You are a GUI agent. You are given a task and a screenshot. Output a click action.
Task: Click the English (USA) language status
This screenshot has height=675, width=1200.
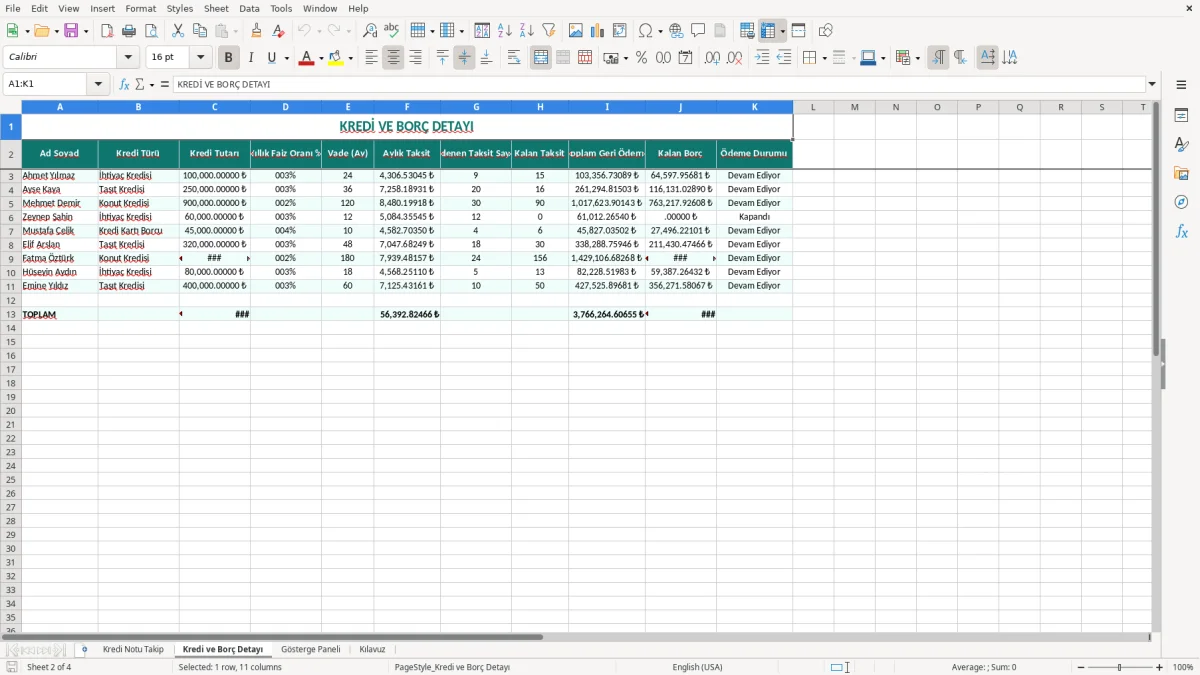click(697, 667)
